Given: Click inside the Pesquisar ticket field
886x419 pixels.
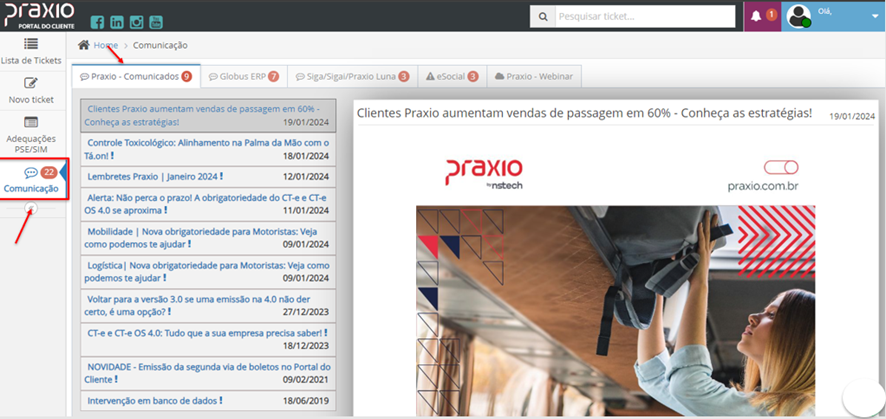Looking at the screenshot, I should coord(645,17).
